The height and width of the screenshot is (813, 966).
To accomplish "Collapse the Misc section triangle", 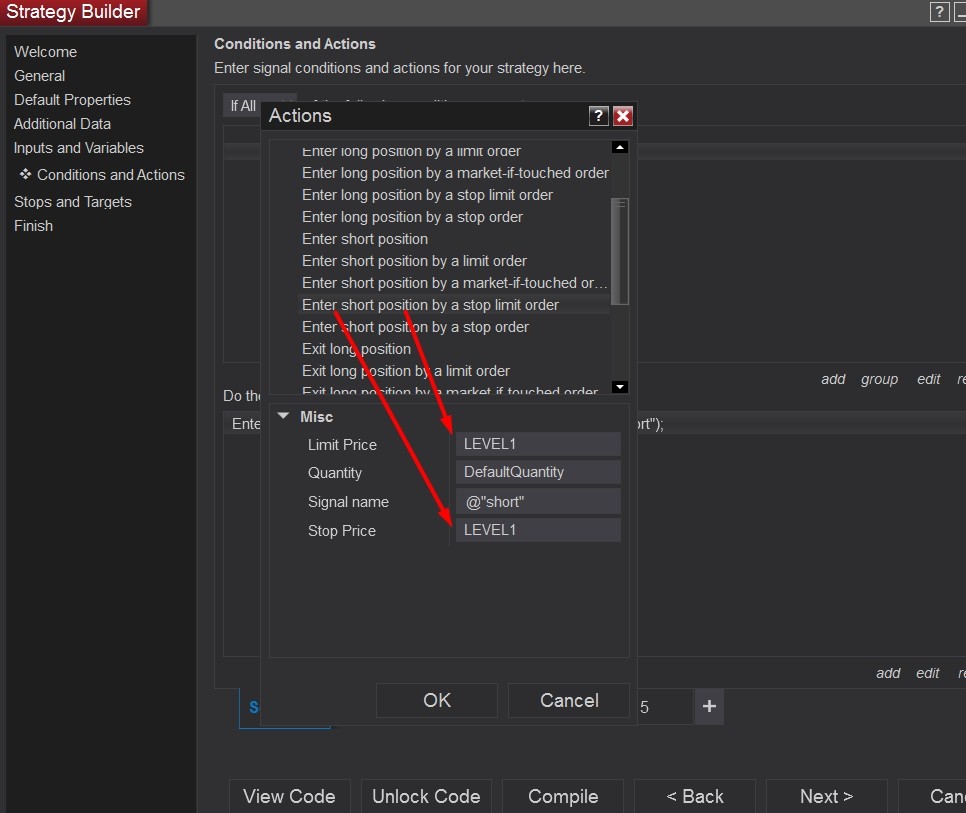I will (283, 416).
